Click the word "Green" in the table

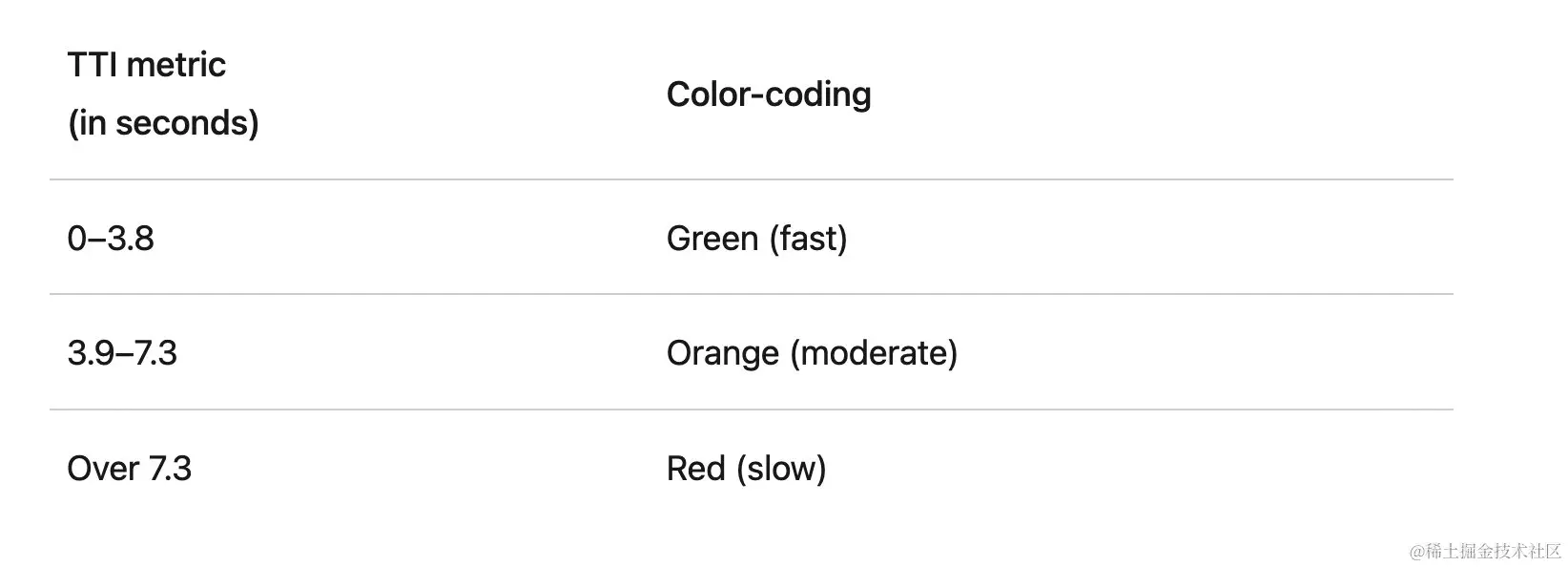tap(712, 239)
